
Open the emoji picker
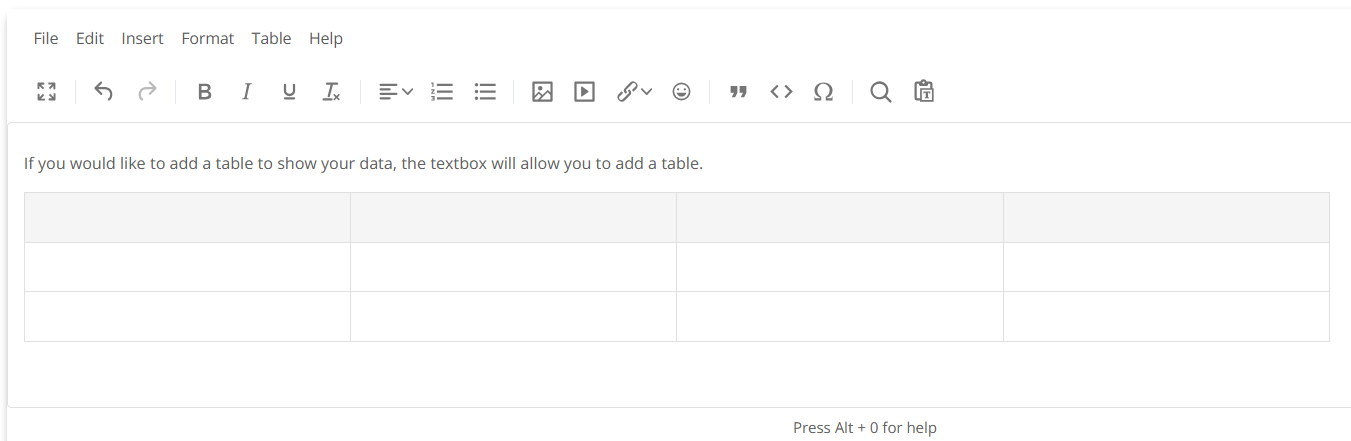(x=681, y=92)
